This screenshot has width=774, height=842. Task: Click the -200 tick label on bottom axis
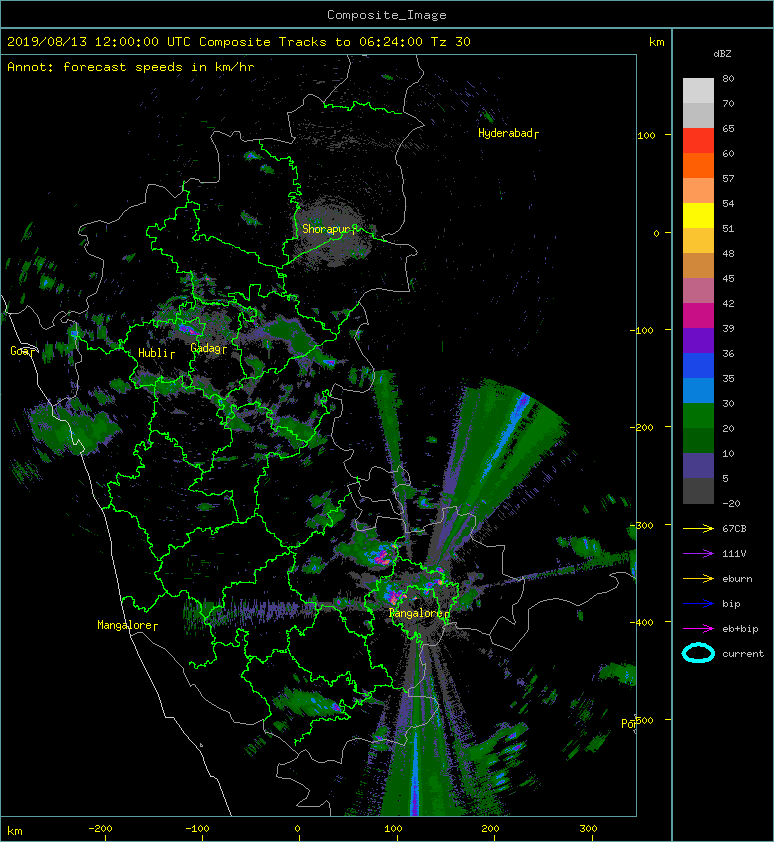tap(100, 829)
